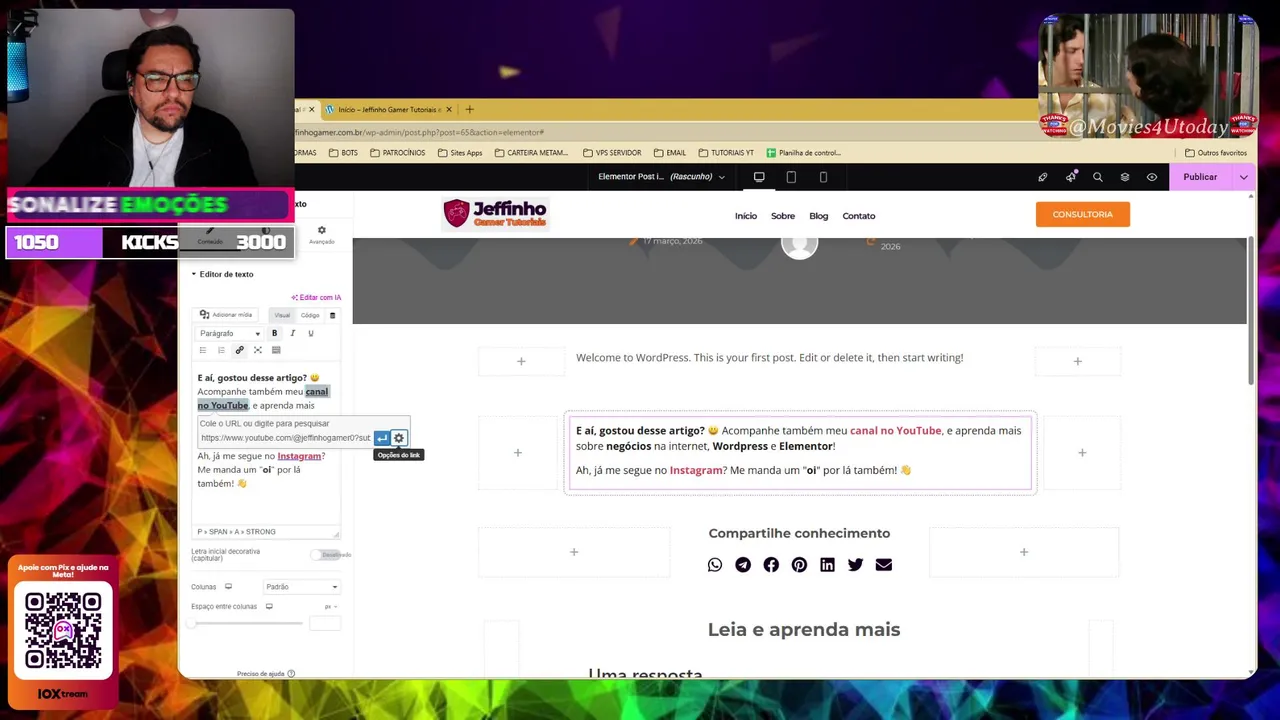This screenshot has height=720, width=1280.
Task: Click the dynamic tags database icon
Action: tap(333, 315)
